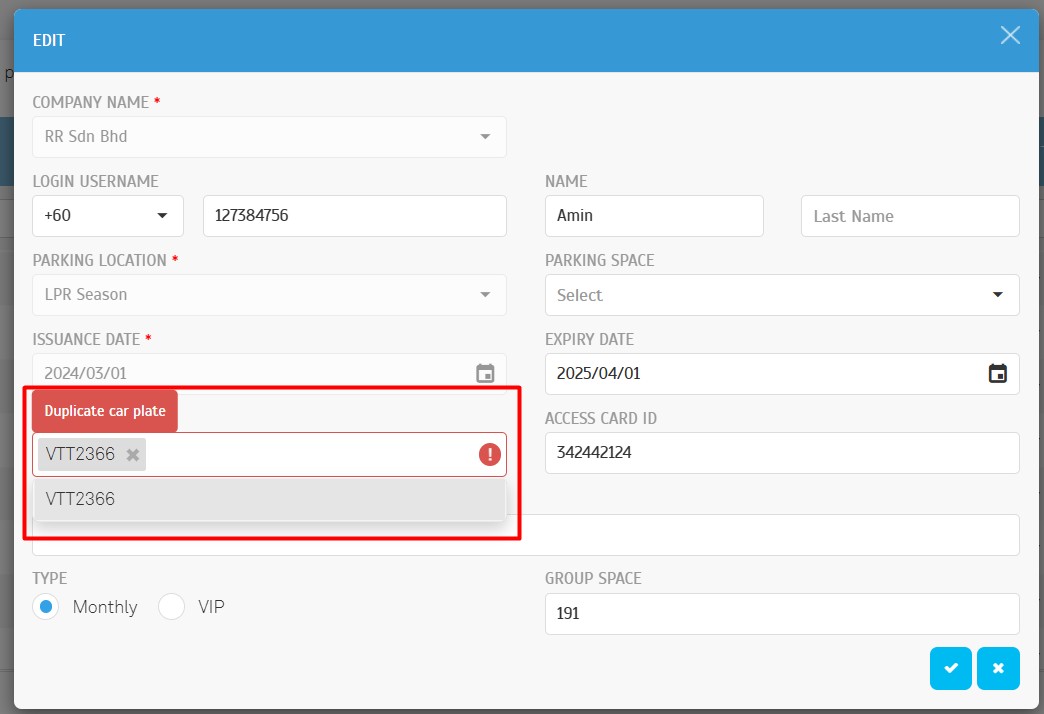Confirm changes with the checkmark button
The height and width of the screenshot is (714, 1044).
(950, 669)
